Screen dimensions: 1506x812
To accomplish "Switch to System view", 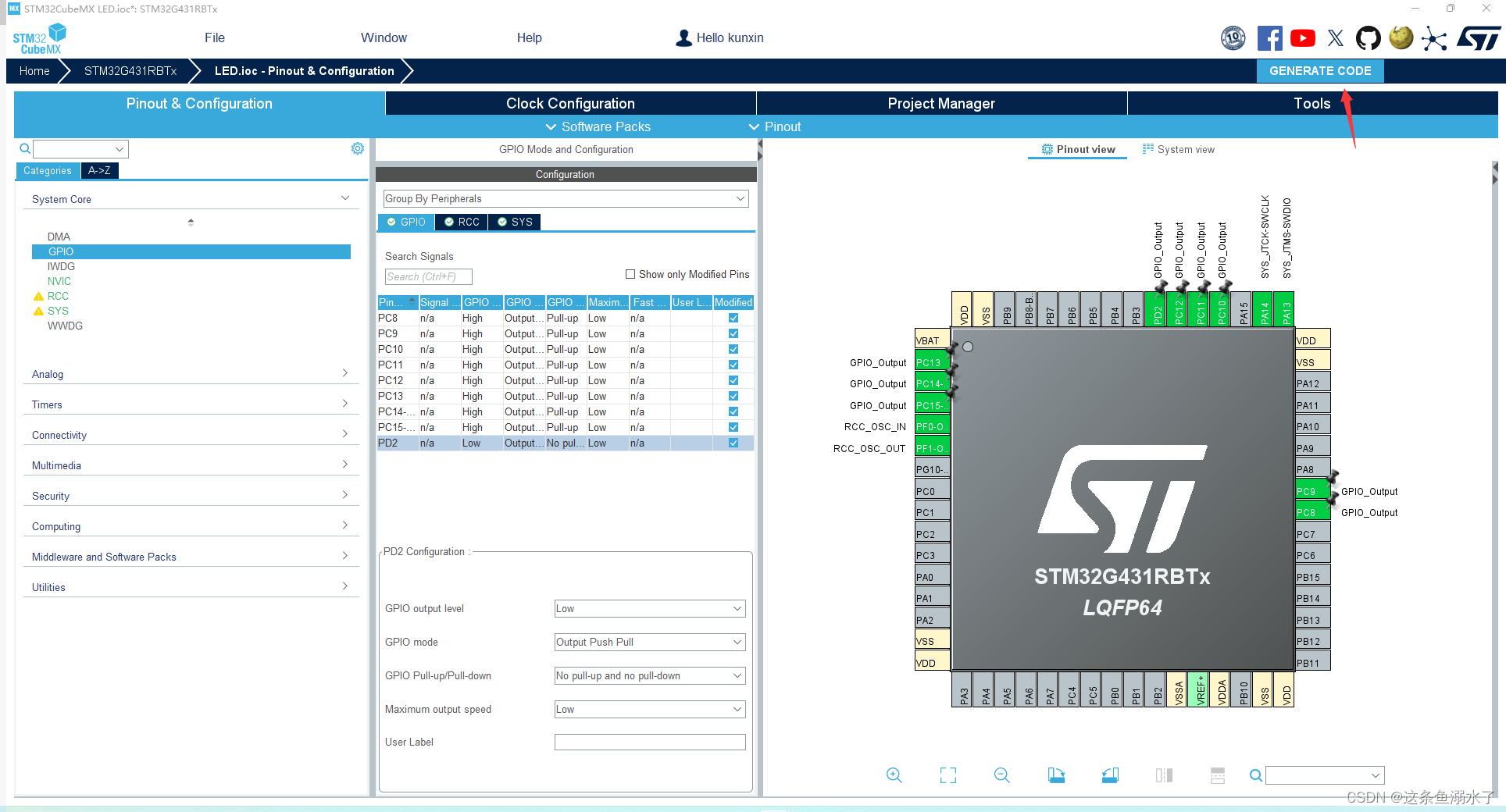I will click(1178, 149).
